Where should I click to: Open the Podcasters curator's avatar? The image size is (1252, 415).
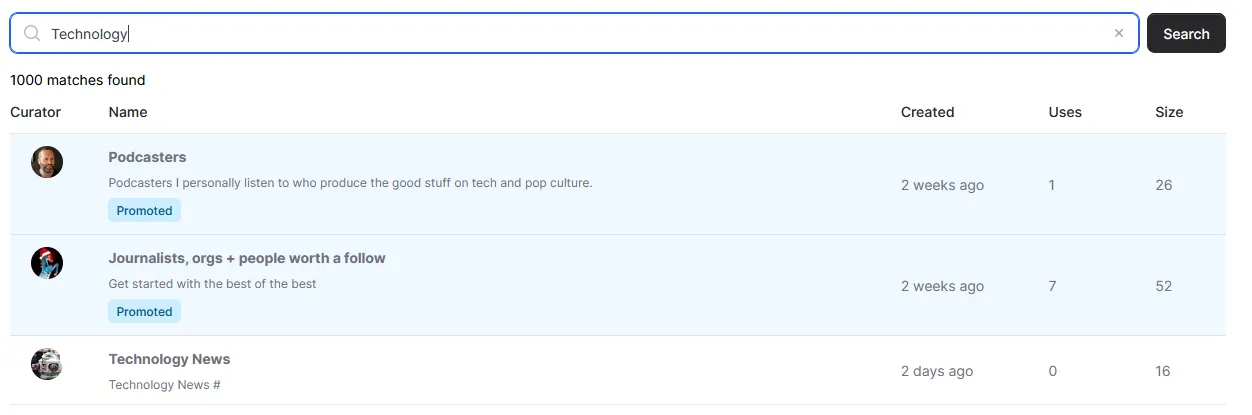pos(47,162)
